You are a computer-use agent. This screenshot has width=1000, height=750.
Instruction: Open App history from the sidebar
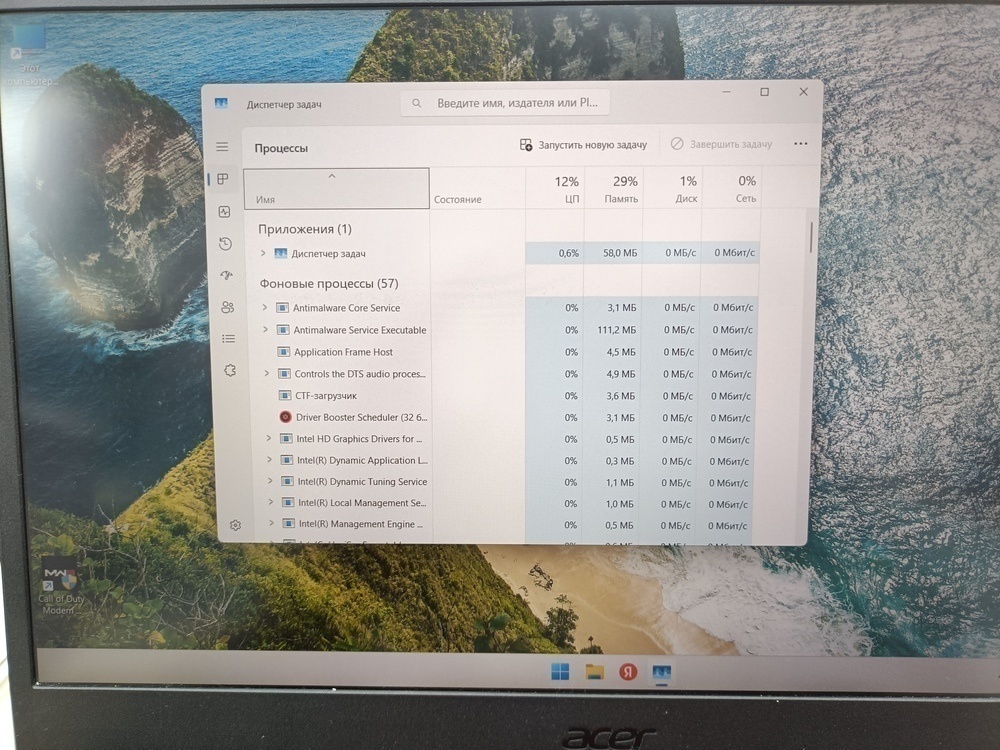[225, 244]
